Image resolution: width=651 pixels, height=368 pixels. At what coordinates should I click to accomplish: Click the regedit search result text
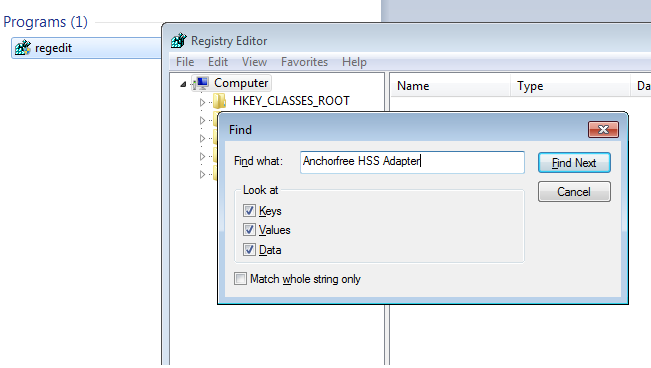click(54, 48)
